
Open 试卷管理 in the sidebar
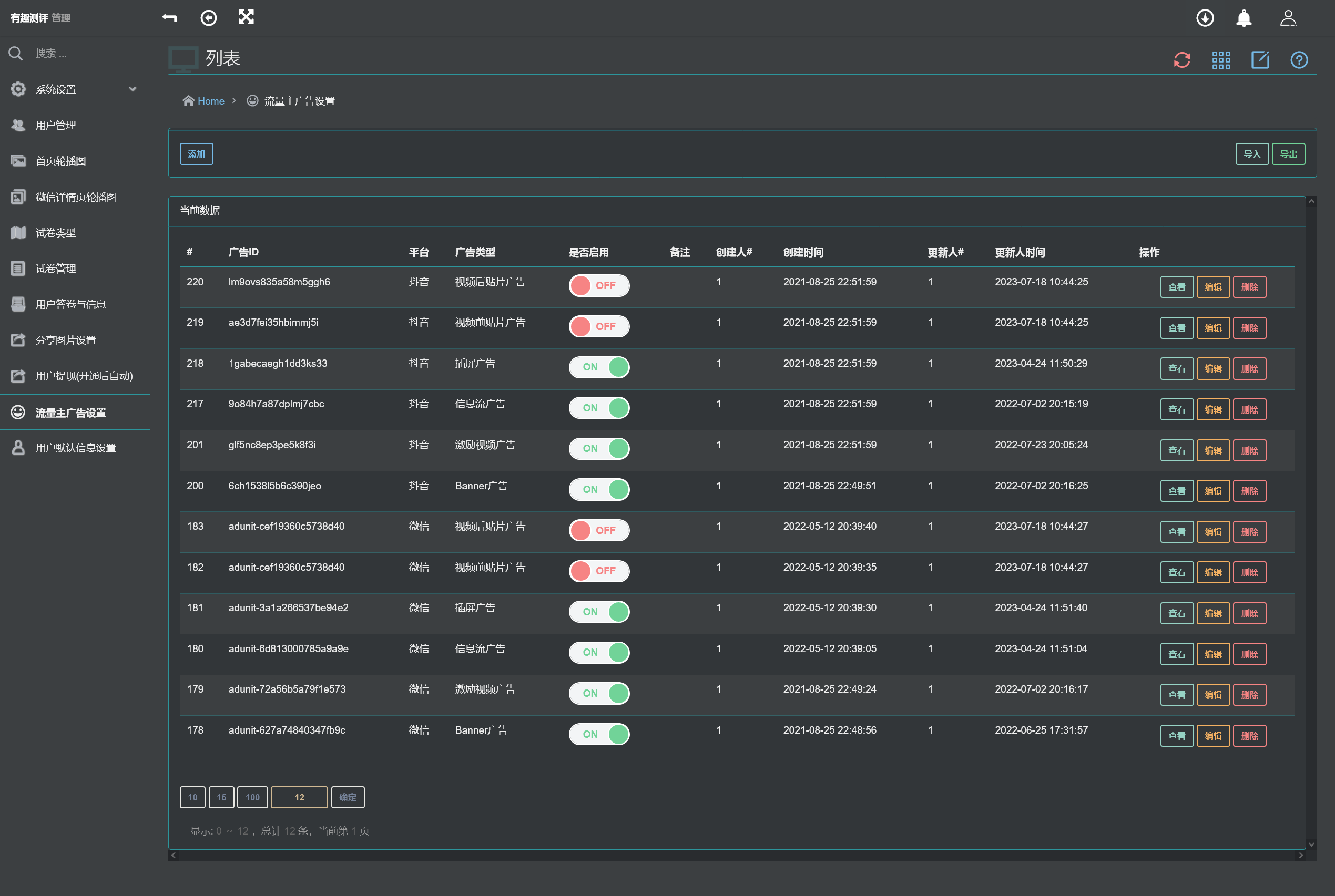(x=55, y=269)
